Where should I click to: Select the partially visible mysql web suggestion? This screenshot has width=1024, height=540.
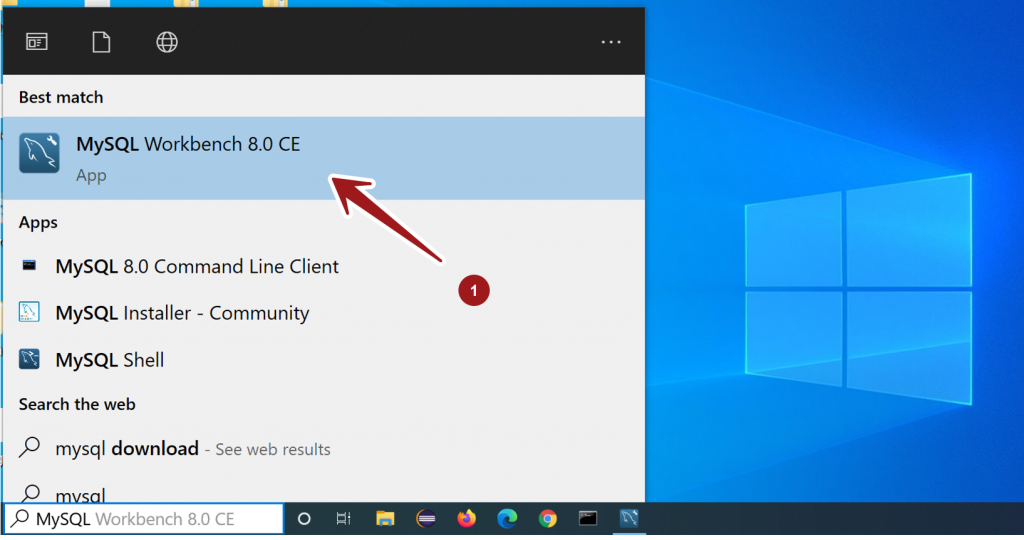[x=80, y=493]
